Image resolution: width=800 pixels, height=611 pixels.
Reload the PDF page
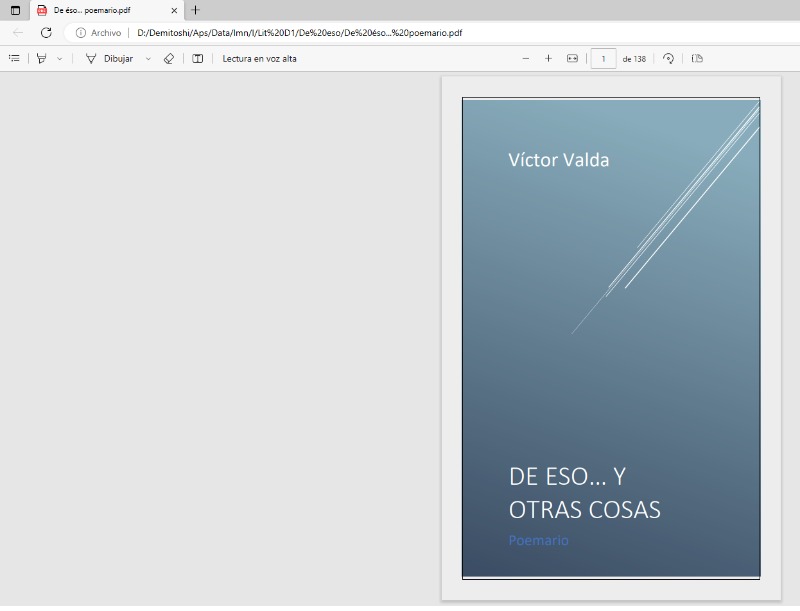coord(46,33)
